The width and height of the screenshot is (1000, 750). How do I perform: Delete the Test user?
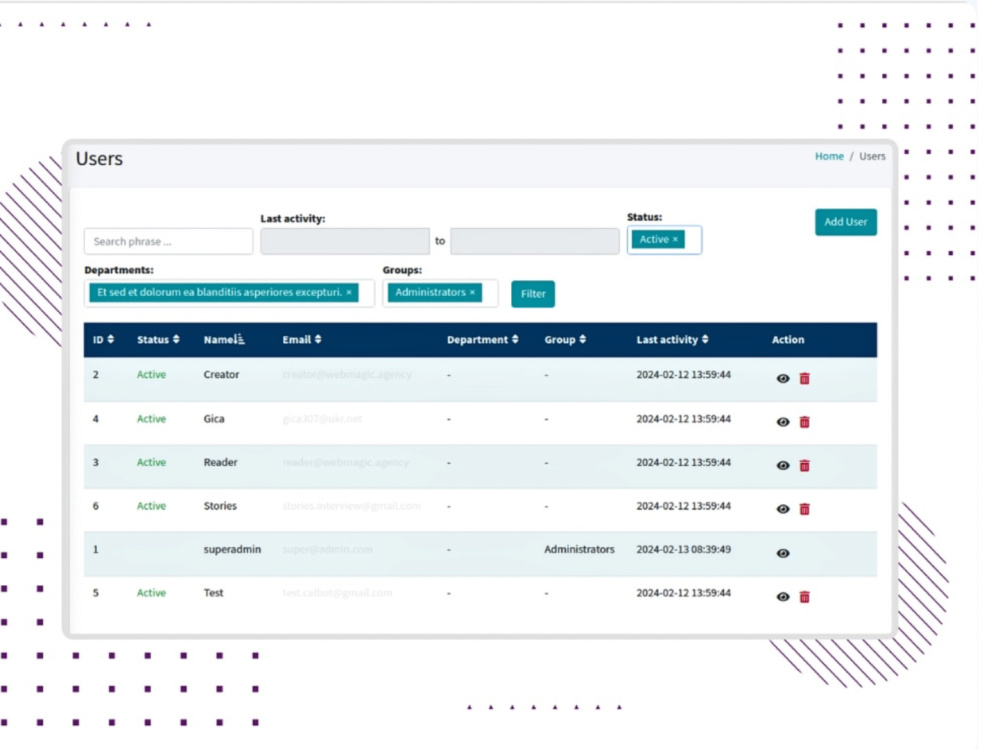pos(805,597)
